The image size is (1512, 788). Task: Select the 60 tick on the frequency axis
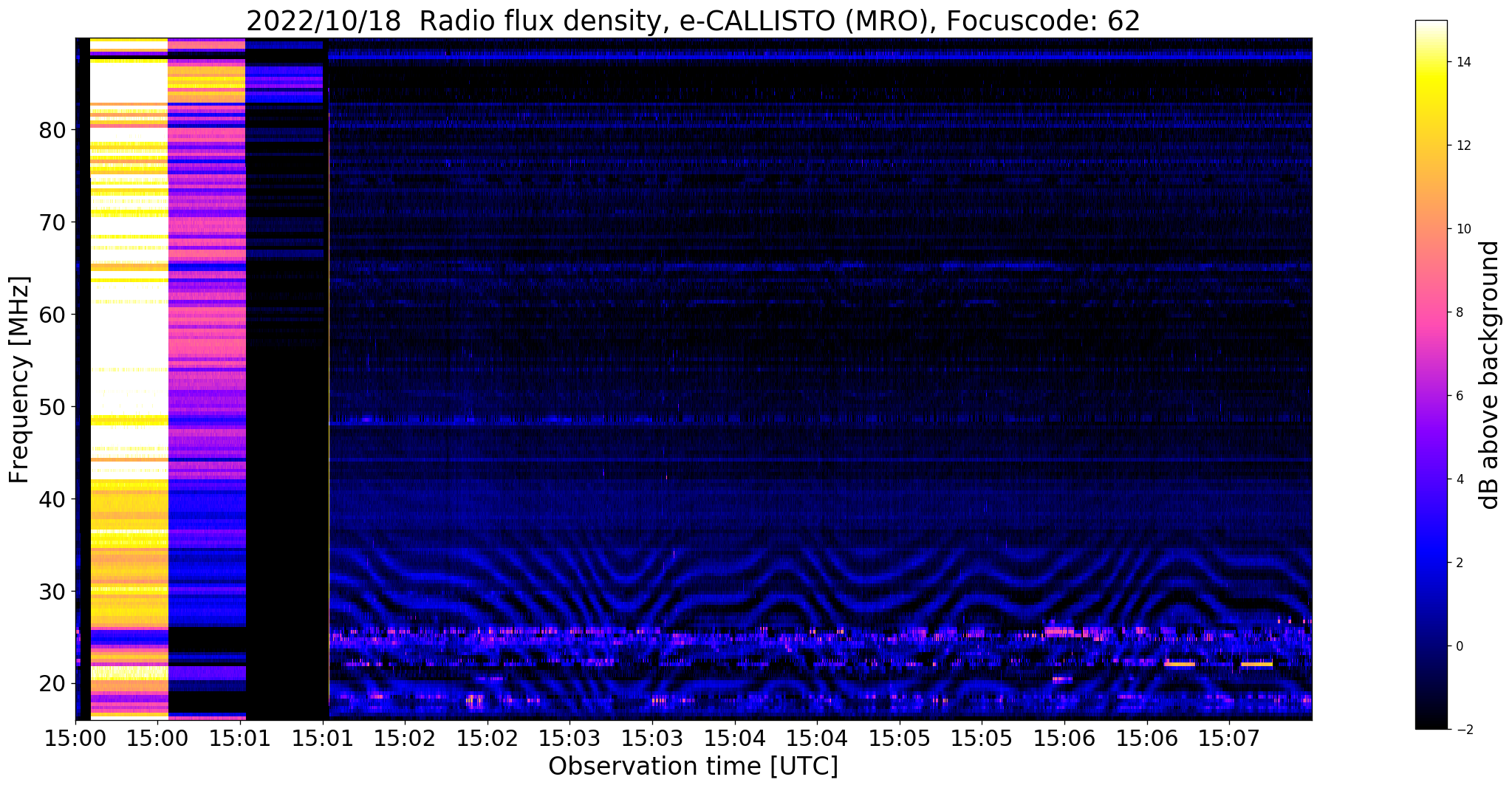pyautogui.click(x=52, y=315)
